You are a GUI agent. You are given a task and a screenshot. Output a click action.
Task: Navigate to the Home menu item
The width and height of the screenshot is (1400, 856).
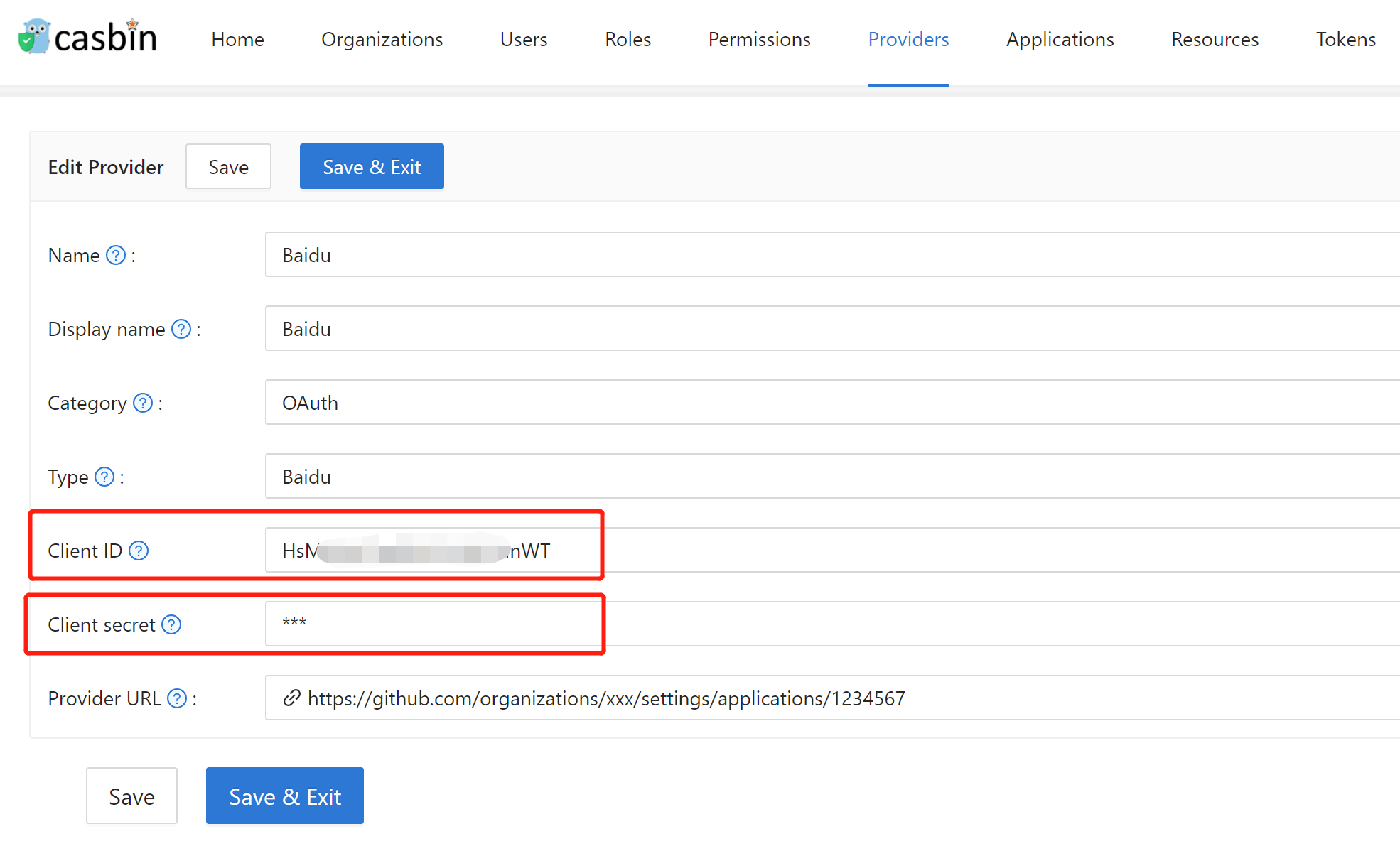pos(237,40)
